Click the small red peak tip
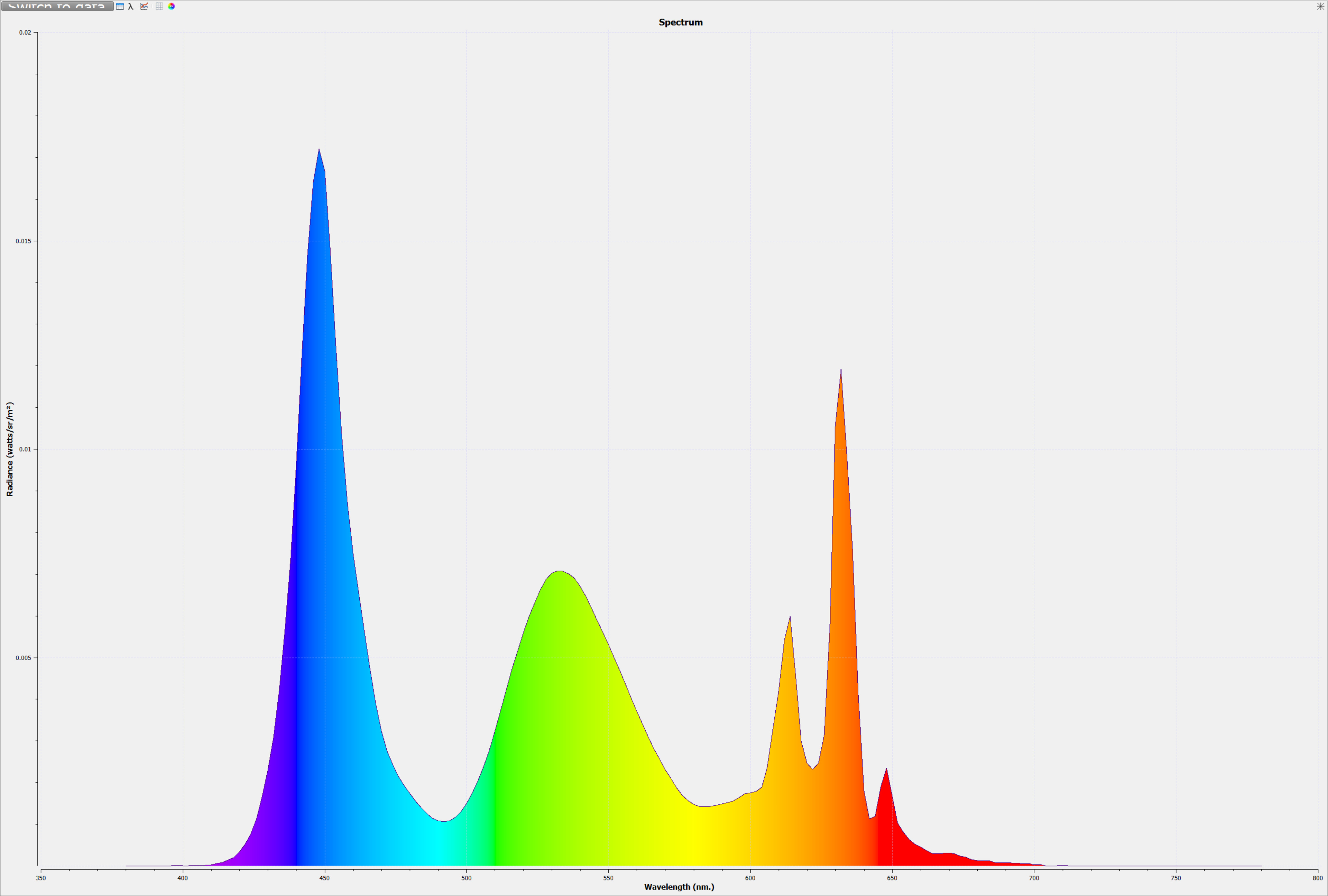This screenshot has height=896, width=1328. point(886,770)
